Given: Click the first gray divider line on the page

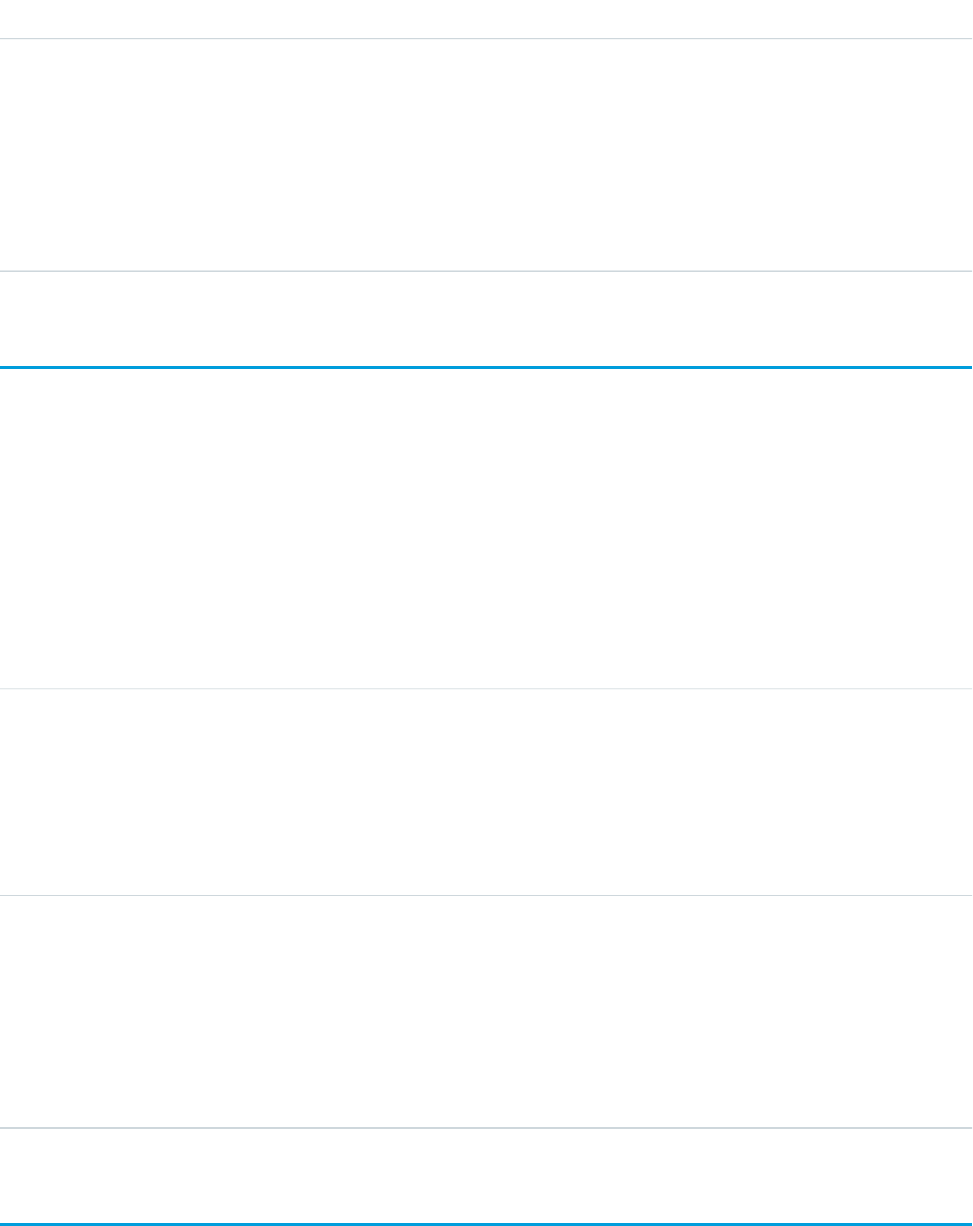Looking at the screenshot, I should tap(486, 39).
